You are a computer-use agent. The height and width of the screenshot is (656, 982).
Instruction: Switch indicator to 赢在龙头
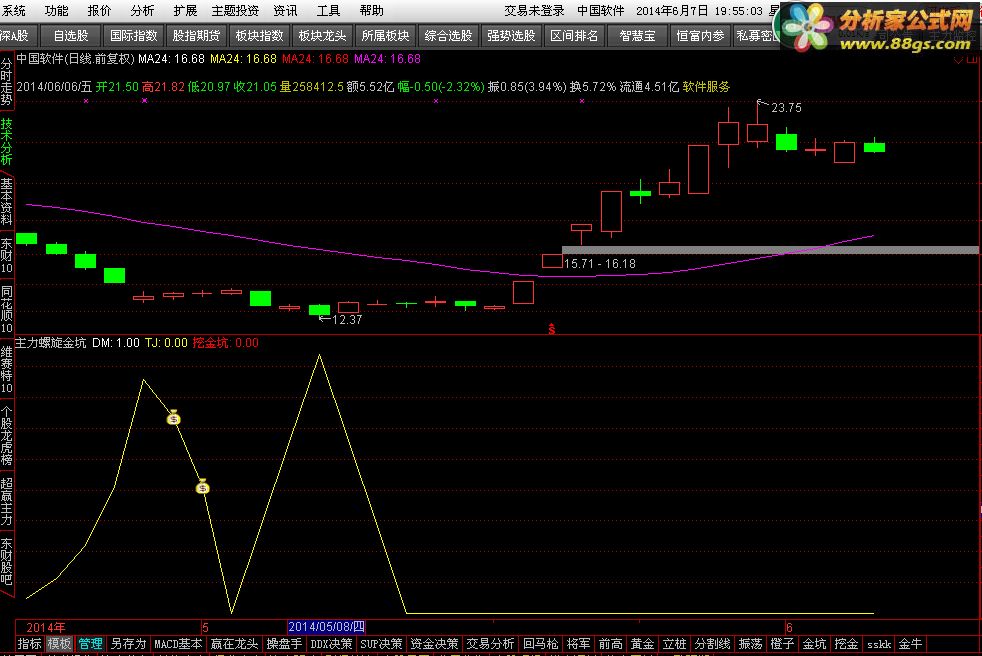pos(234,643)
